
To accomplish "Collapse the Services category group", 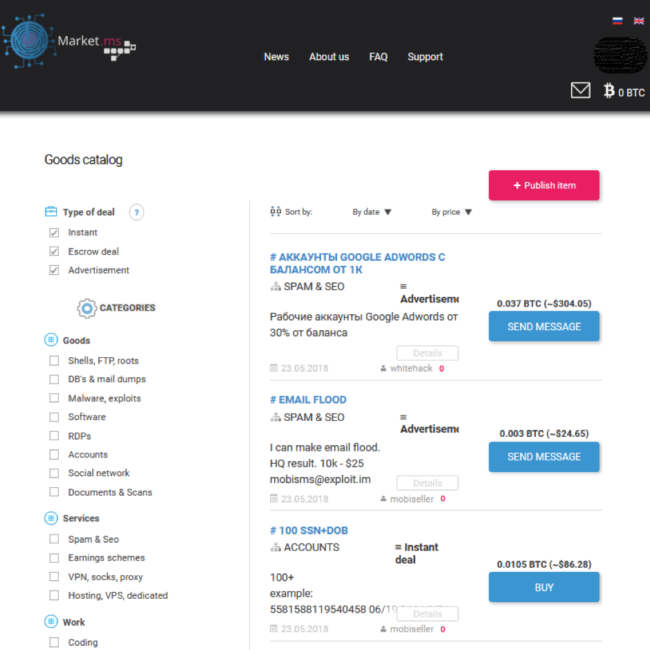I will pos(52,518).
